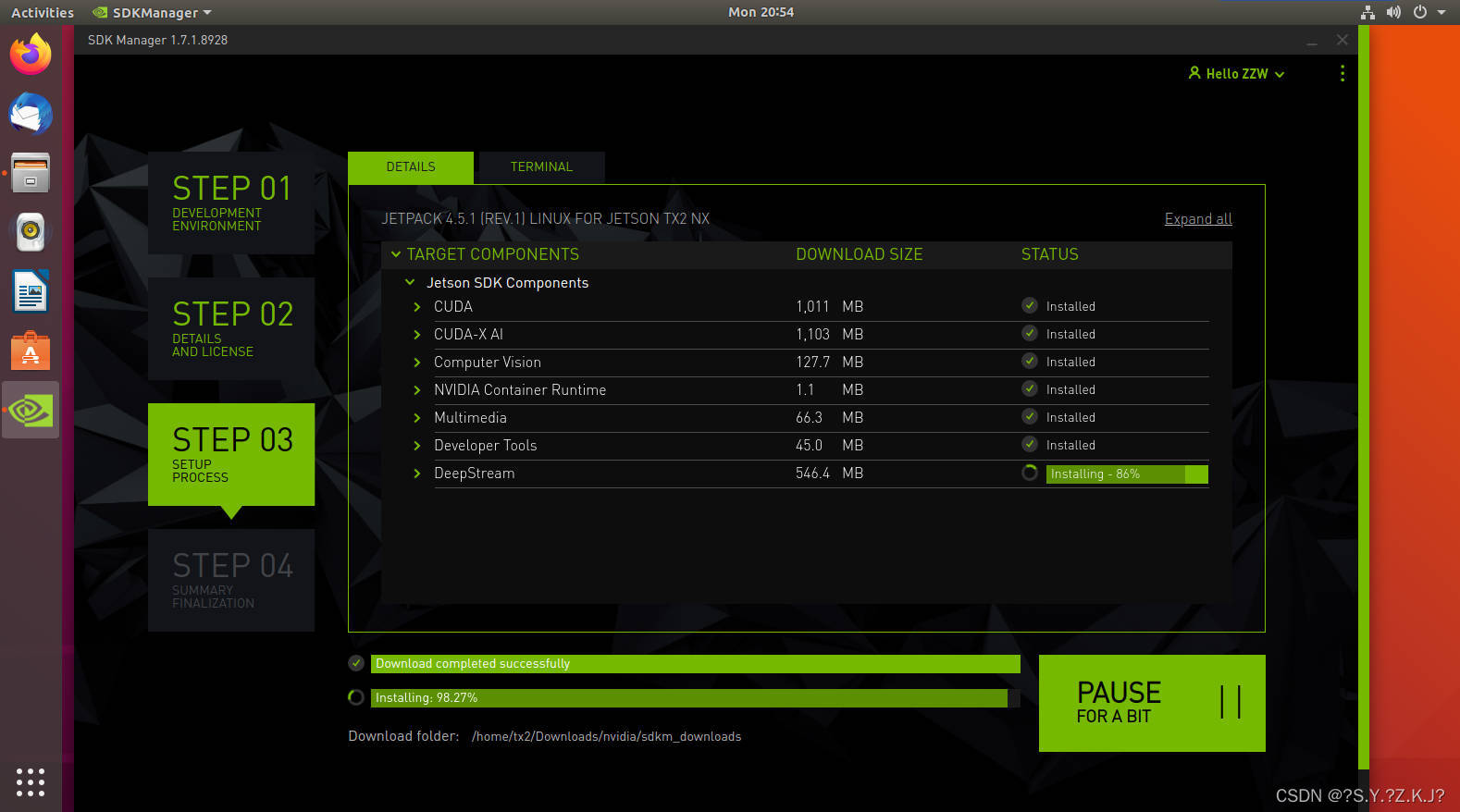
Task: Click DeepStream installing spinner icon
Action: tap(1030, 473)
